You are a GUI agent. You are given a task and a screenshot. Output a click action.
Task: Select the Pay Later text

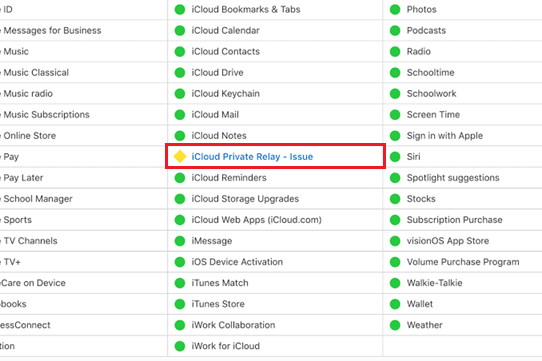(23, 178)
